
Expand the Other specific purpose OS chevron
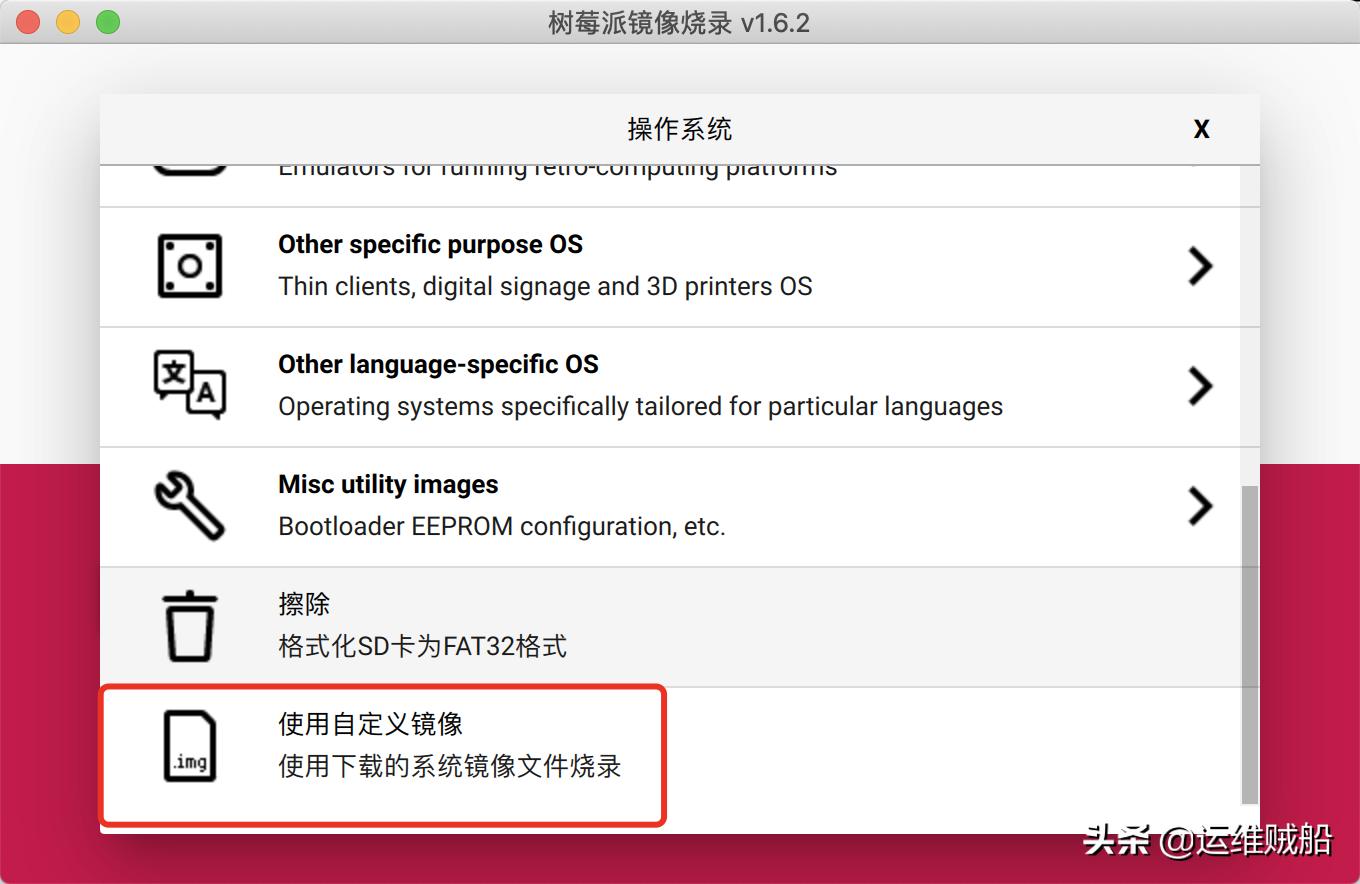(1201, 265)
